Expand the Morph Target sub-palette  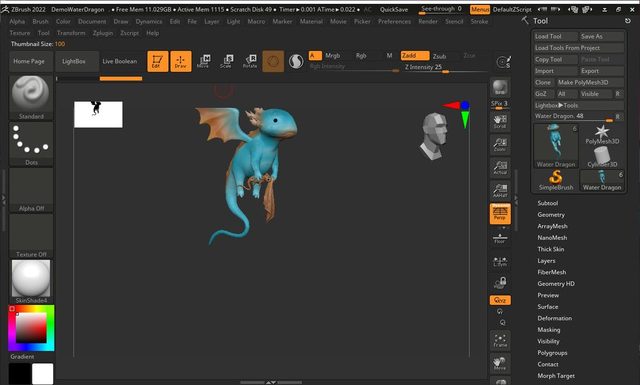click(556, 376)
